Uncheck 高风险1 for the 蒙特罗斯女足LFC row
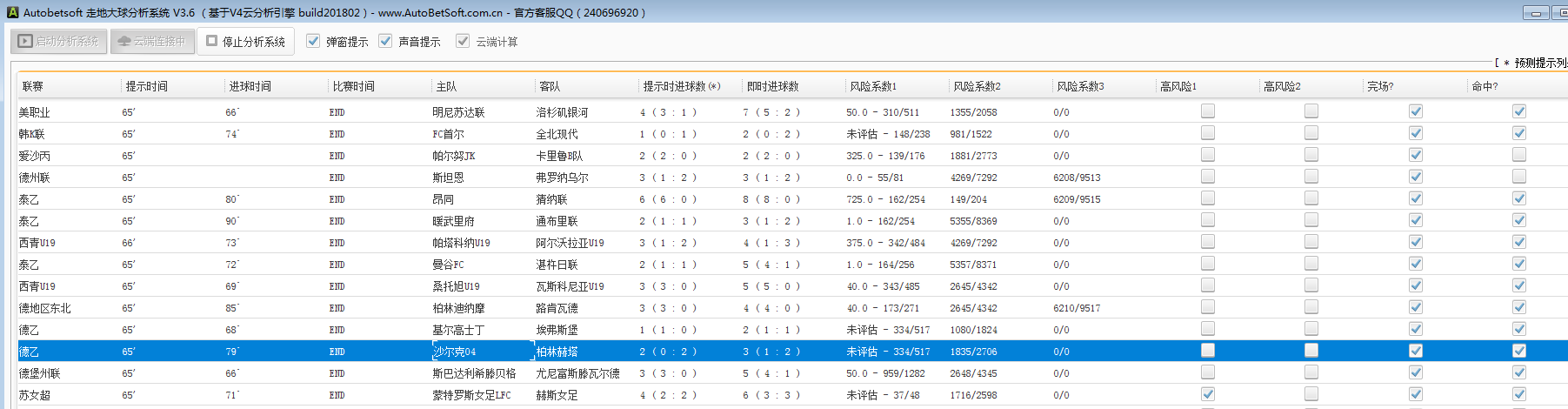1568x409 pixels. pyautogui.click(x=1208, y=394)
